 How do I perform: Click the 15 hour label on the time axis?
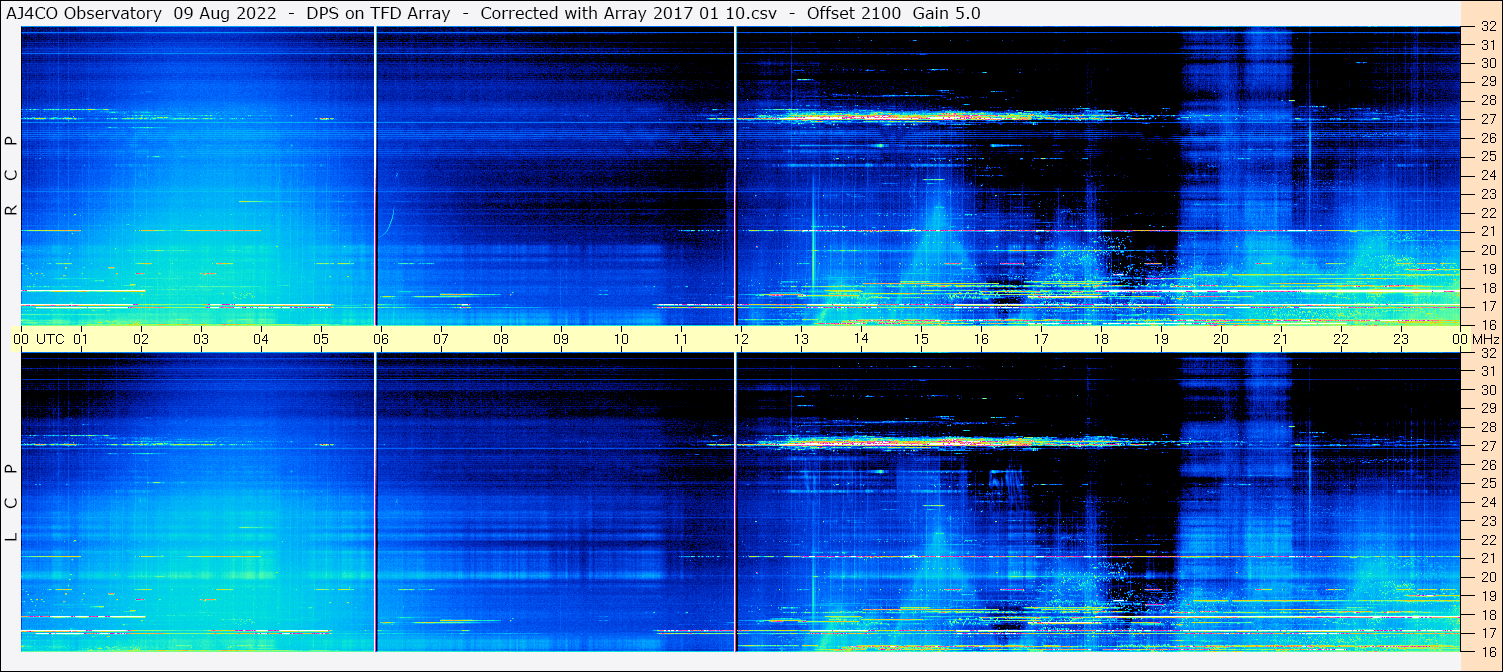(921, 339)
